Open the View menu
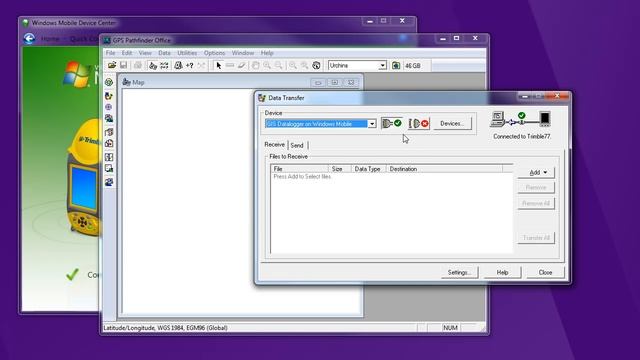Image resolution: width=640 pixels, height=360 pixels. click(x=145, y=53)
